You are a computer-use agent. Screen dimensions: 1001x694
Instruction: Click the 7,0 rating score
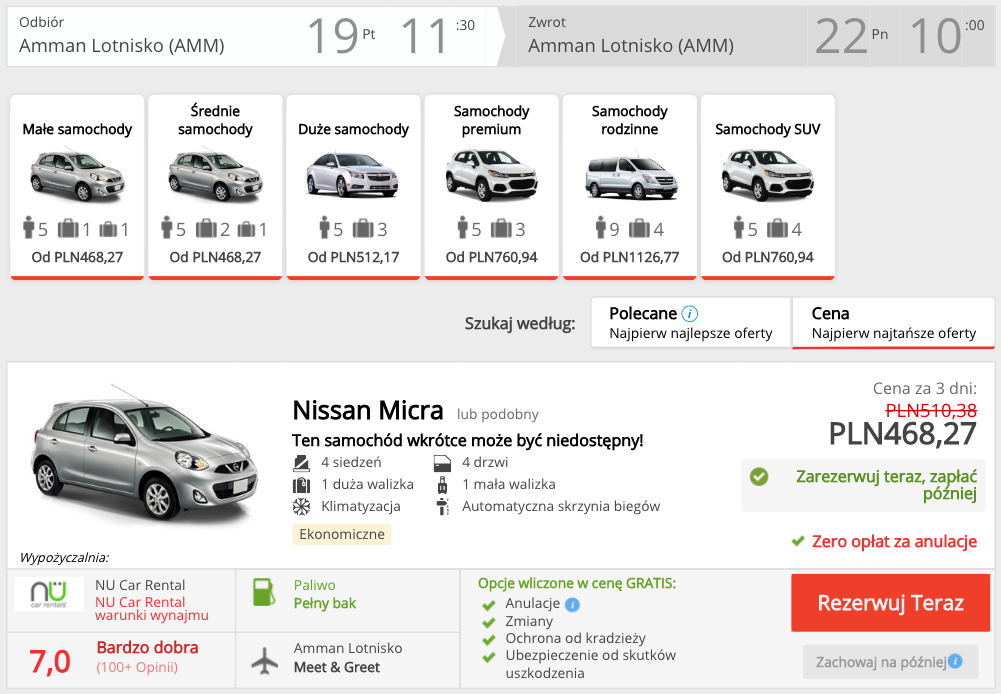(x=50, y=661)
